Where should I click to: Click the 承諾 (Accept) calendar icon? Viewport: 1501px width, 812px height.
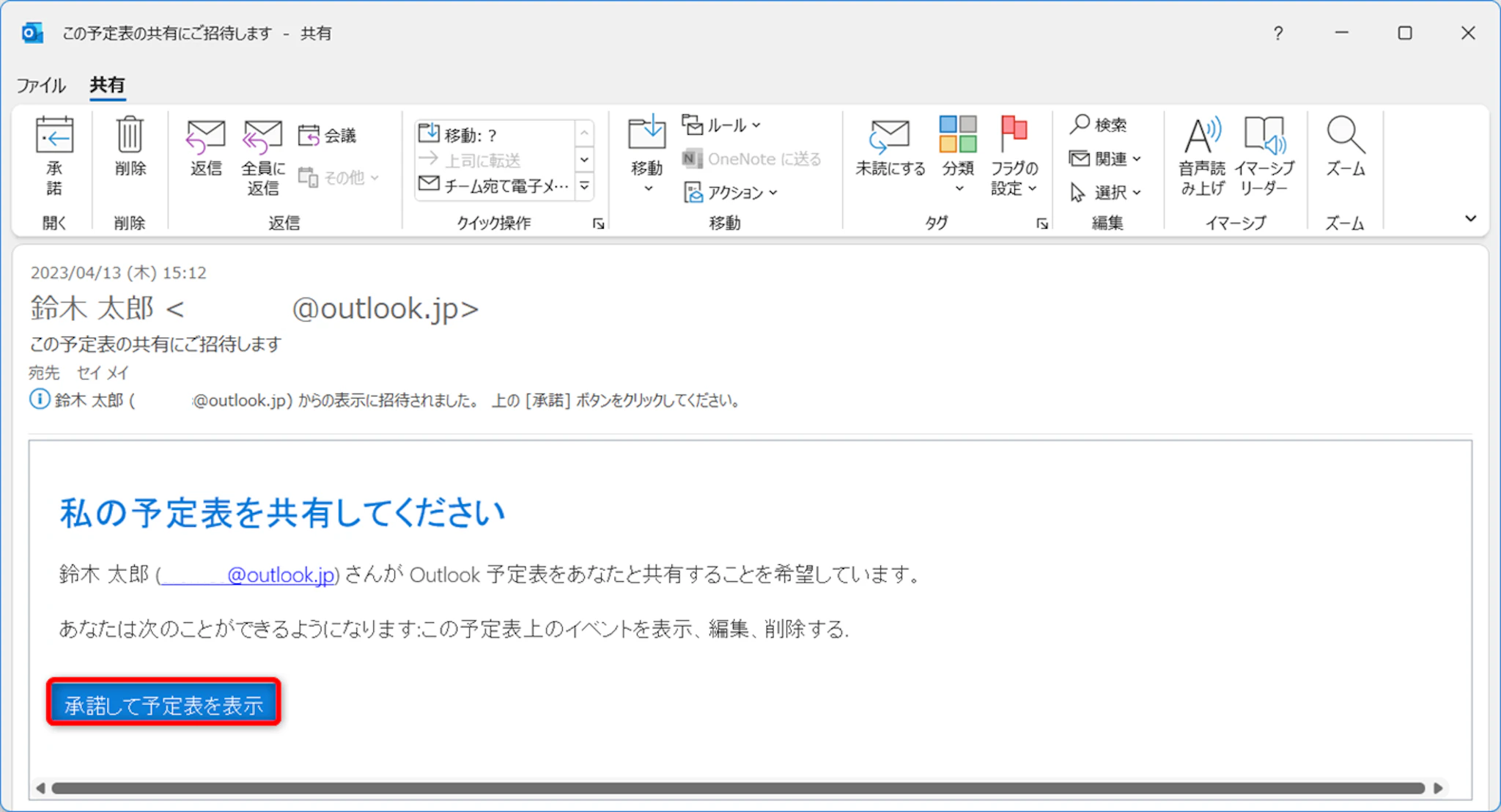click(54, 136)
